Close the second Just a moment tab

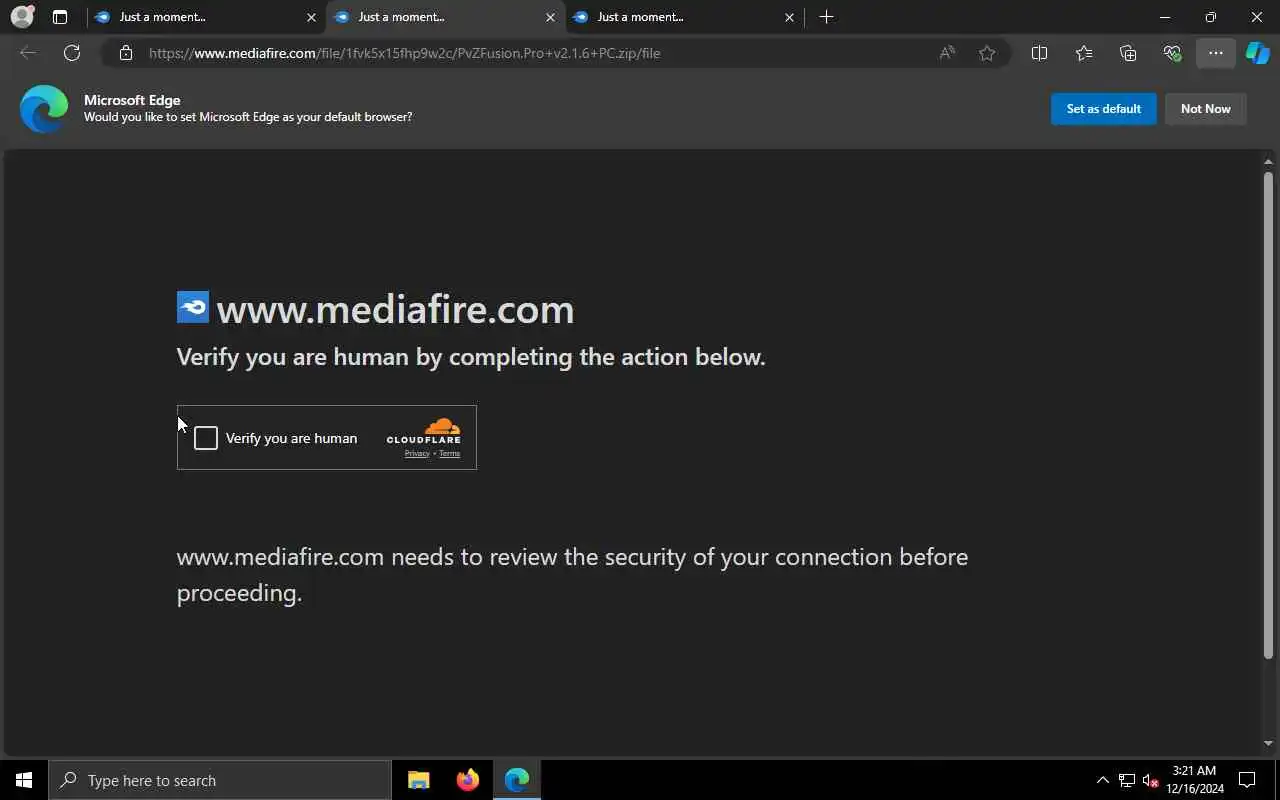point(550,17)
